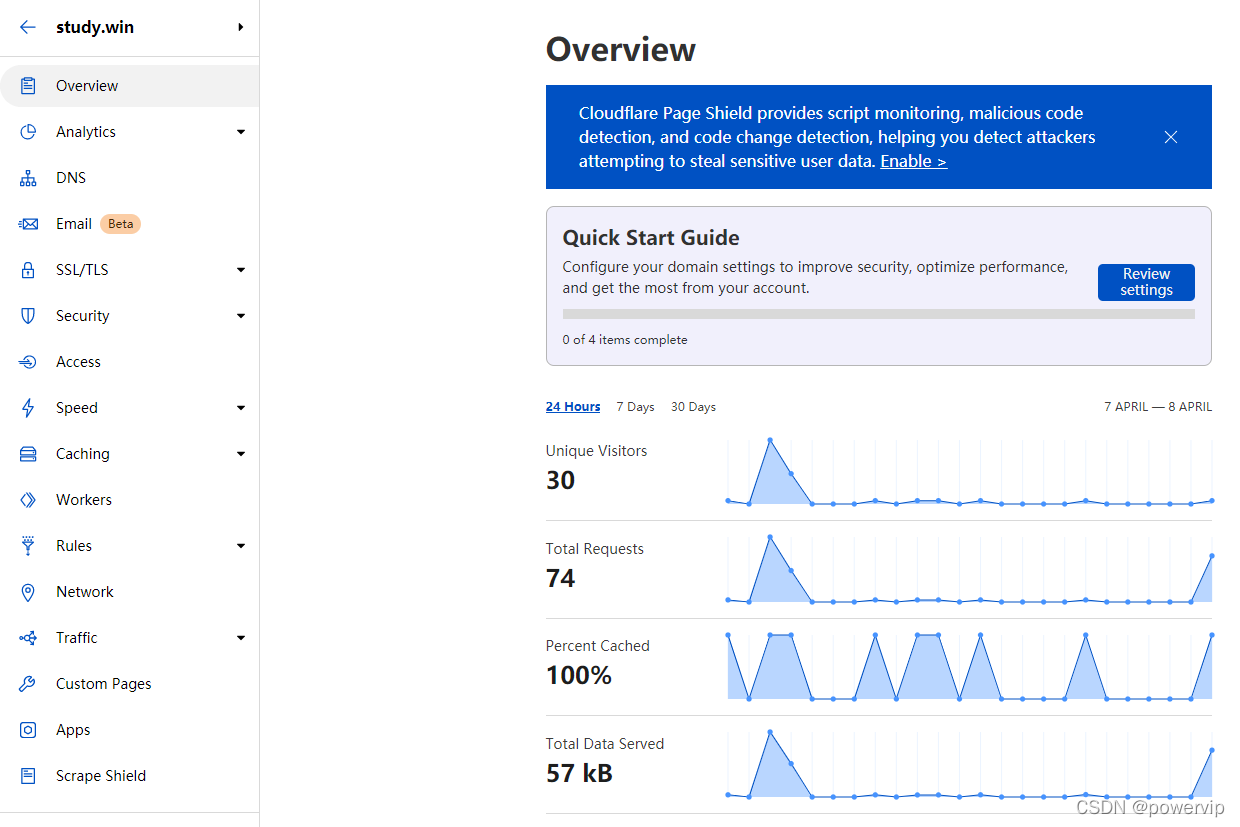
Task: Click the Email envelope icon
Action: coord(28,224)
